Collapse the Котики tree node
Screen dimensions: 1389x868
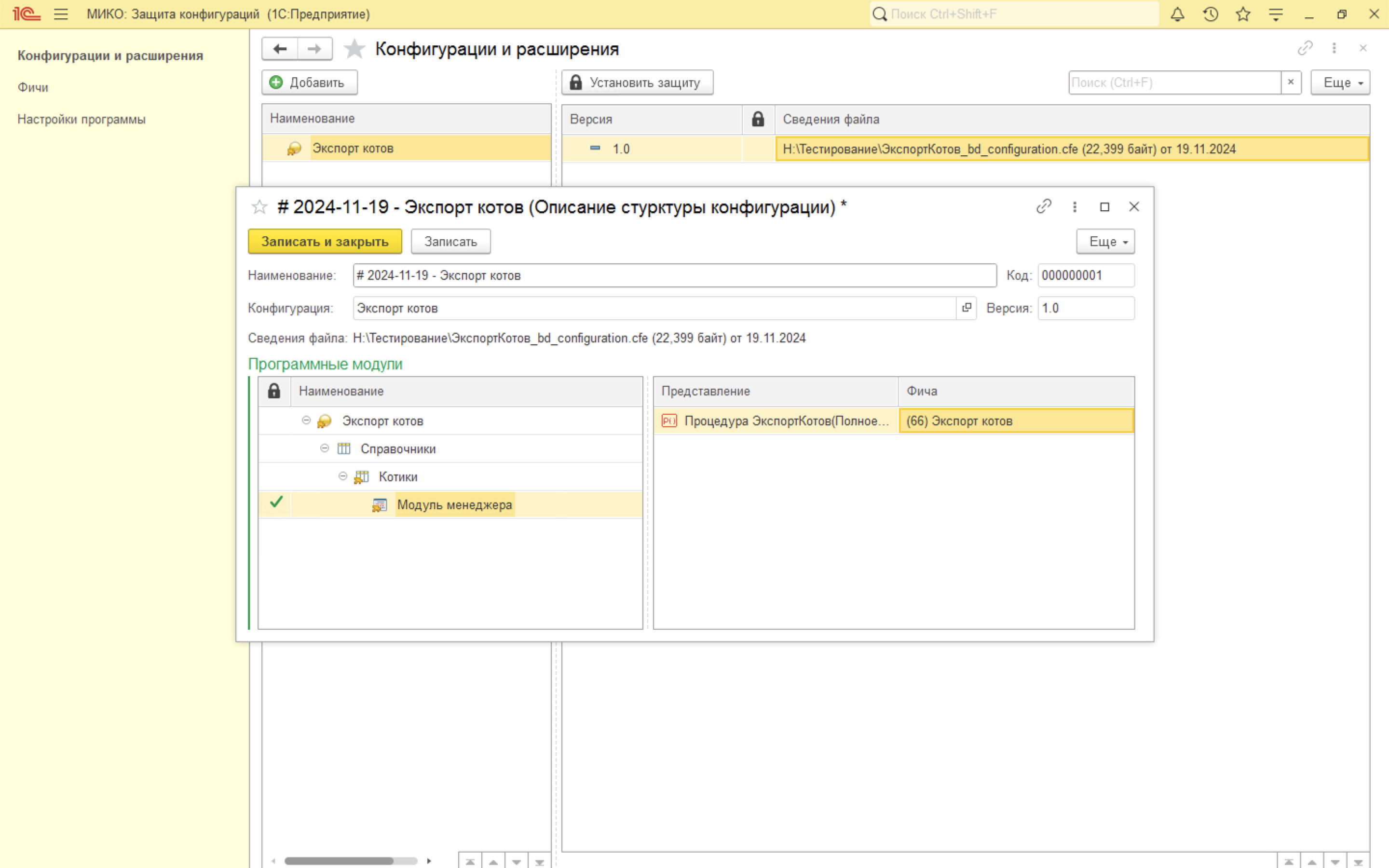pos(342,476)
